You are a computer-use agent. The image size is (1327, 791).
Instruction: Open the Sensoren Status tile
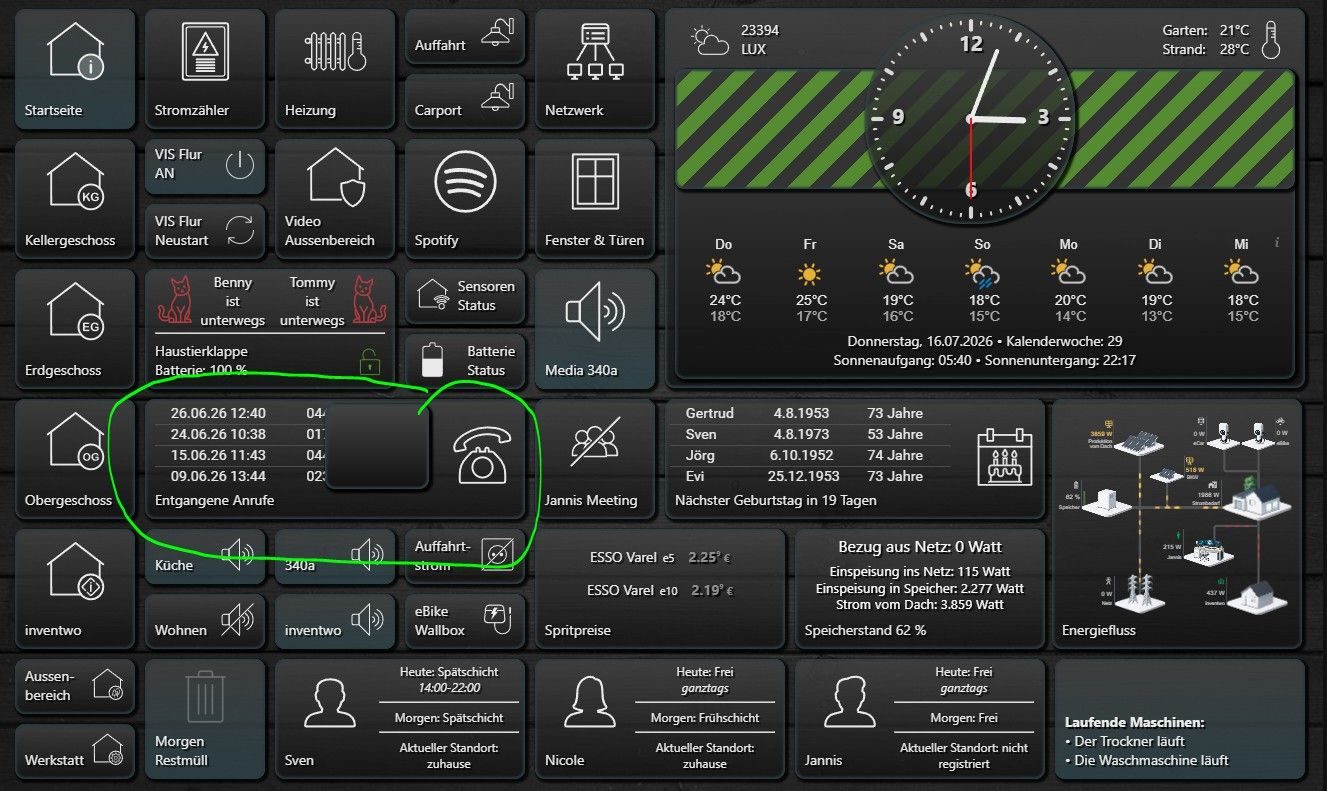click(465, 296)
